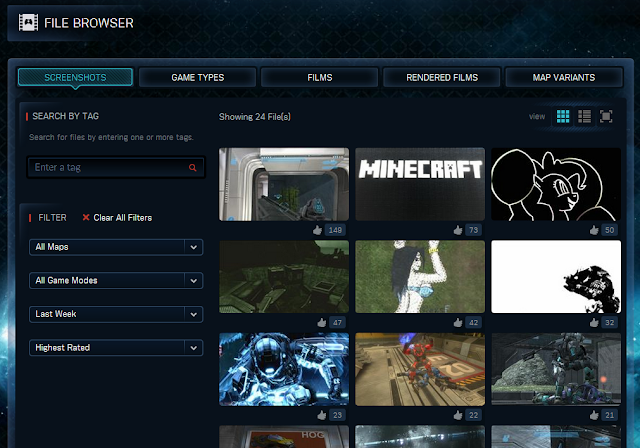Click the search magnifier icon in tag field
Image resolution: width=640 pixels, height=448 pixels.
(x=192, y=168)
